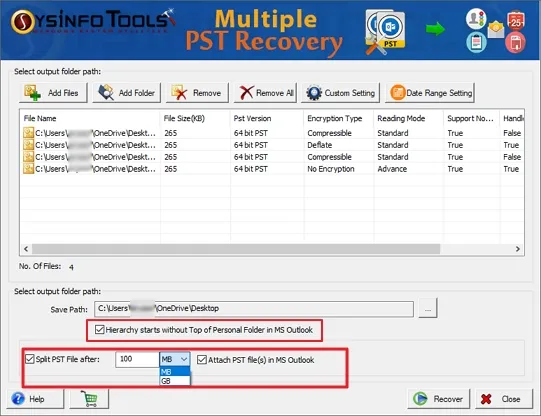Click the green arrow banner icon
This screenshot has width=541, height=416.
[435, 29]
